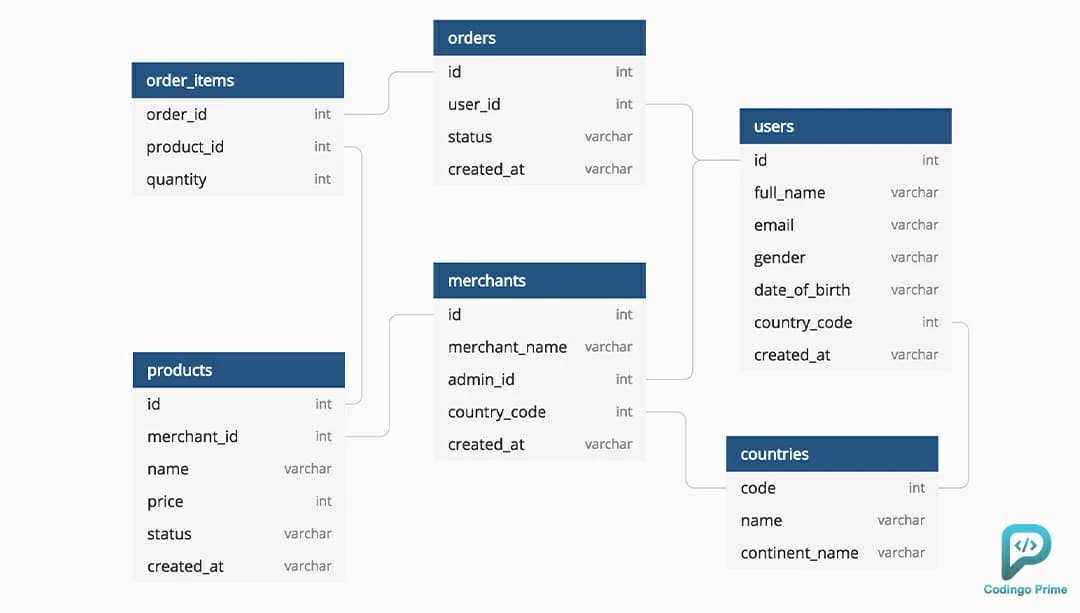The width and height of the screenshot is (1080, 613).
Task: Click the country_code field in users
Action: (x=845, y=322)
